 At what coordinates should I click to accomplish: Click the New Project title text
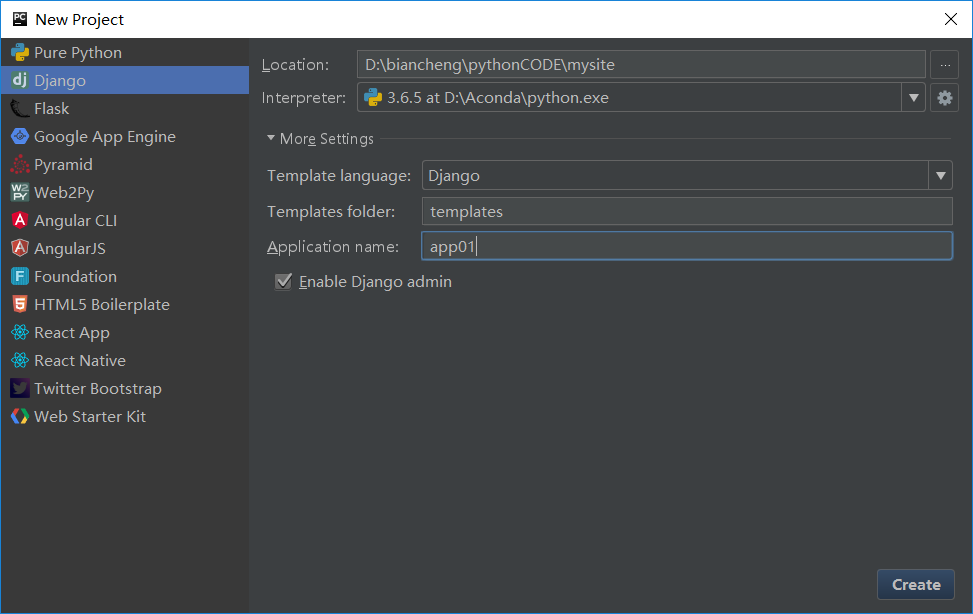pos(79,19)
